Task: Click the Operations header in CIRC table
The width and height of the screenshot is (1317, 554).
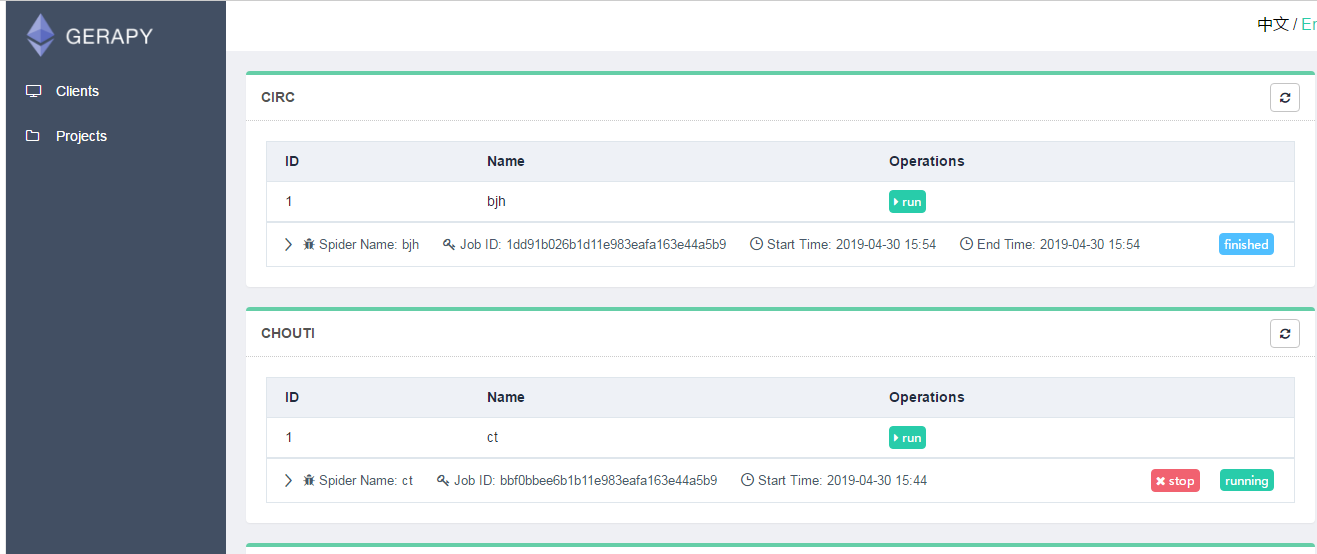Action: point(927,161)
